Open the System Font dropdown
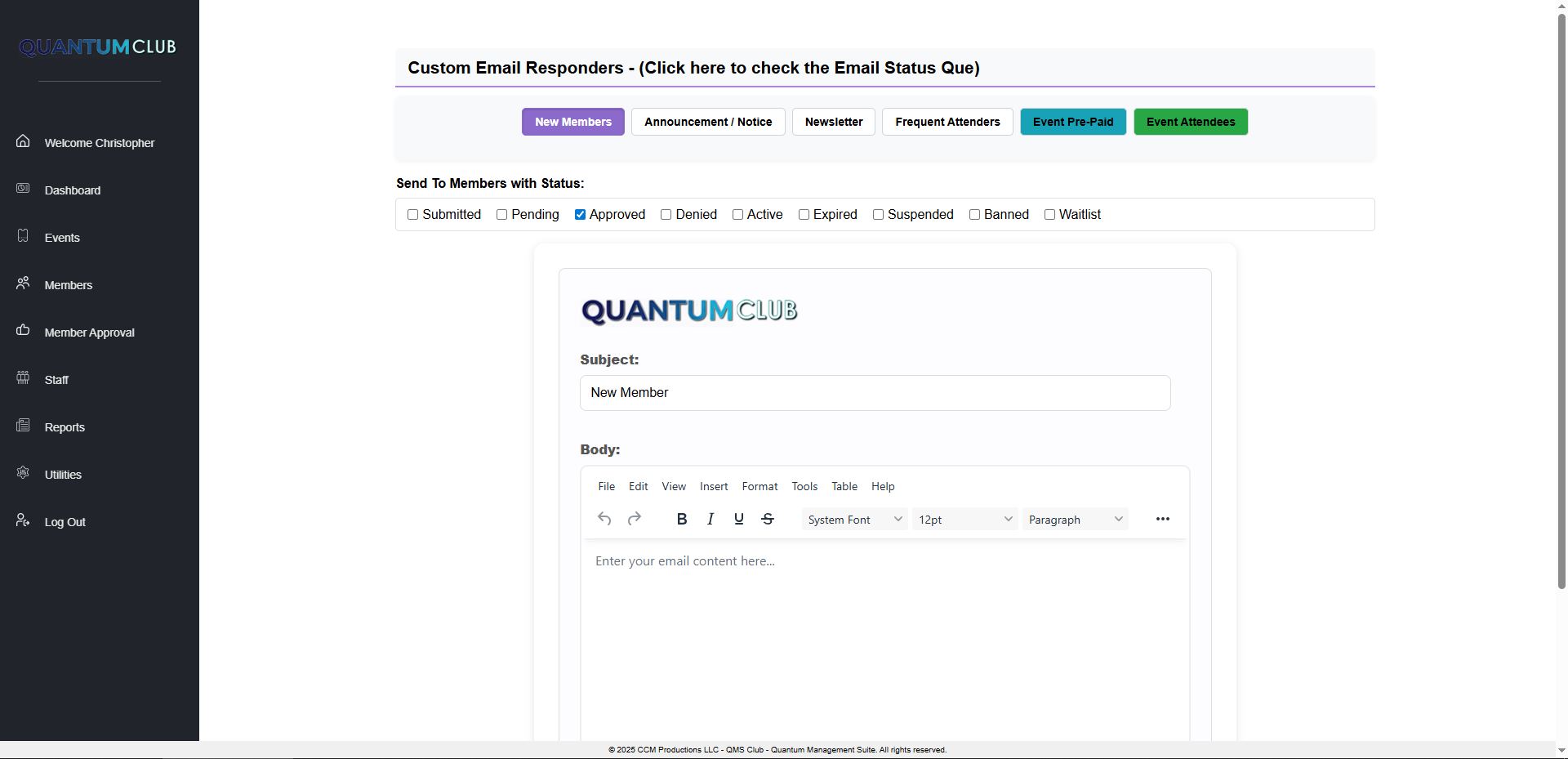This screenshot has width=1568, height=759. [x=853, y=519]
